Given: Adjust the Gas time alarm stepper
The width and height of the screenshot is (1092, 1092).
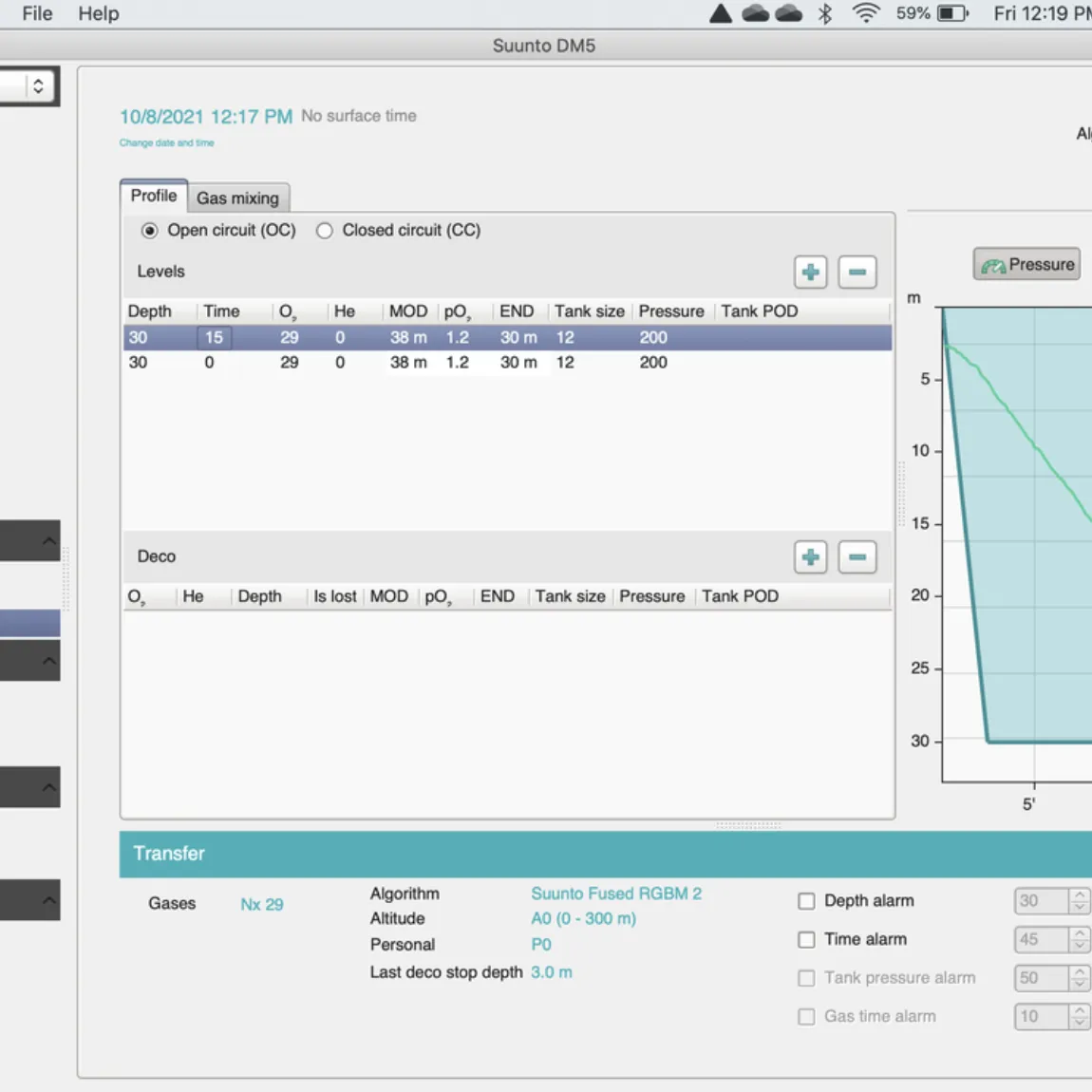Looking at the screenshot, I should click(1080, 1017).
